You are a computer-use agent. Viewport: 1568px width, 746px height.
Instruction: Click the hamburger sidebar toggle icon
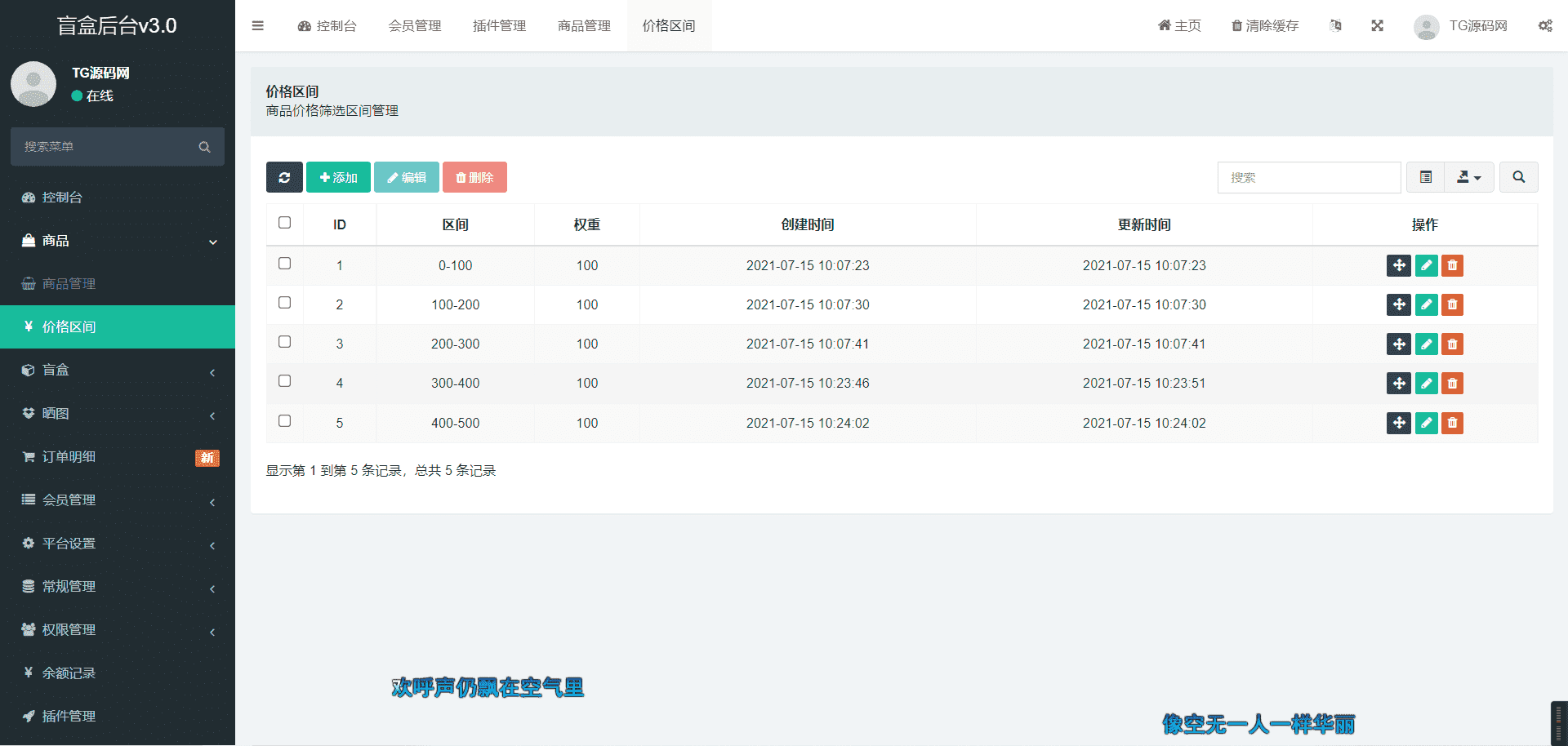coord(258,26)
